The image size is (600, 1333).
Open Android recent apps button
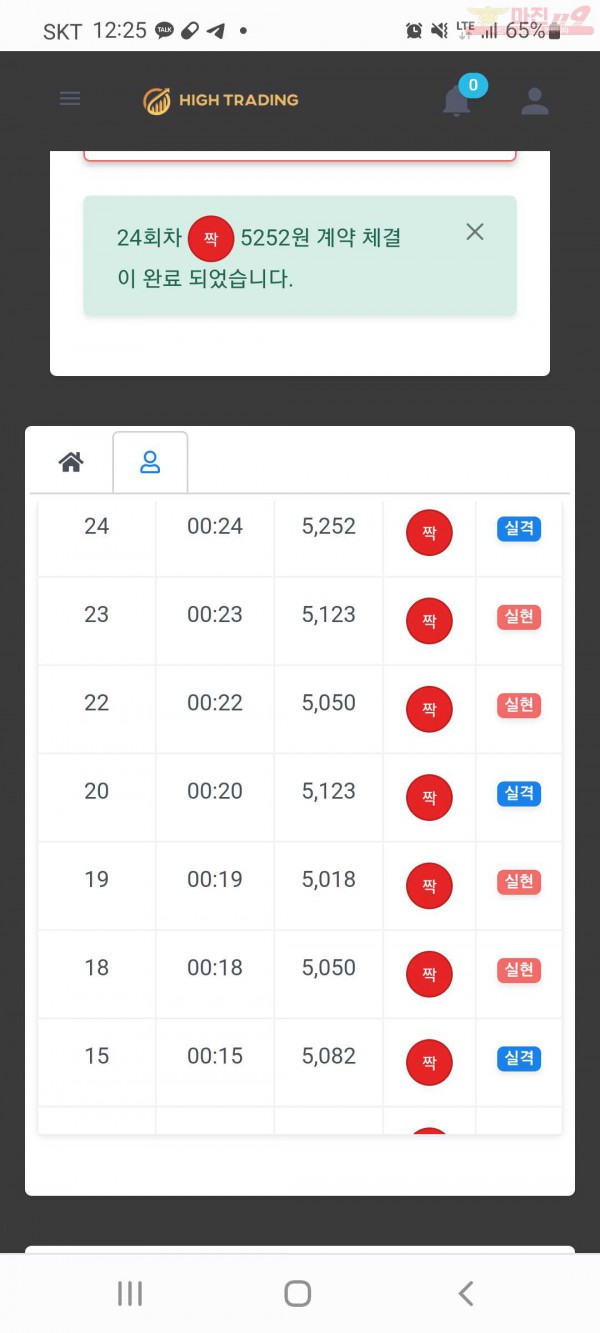point(130,1293)
